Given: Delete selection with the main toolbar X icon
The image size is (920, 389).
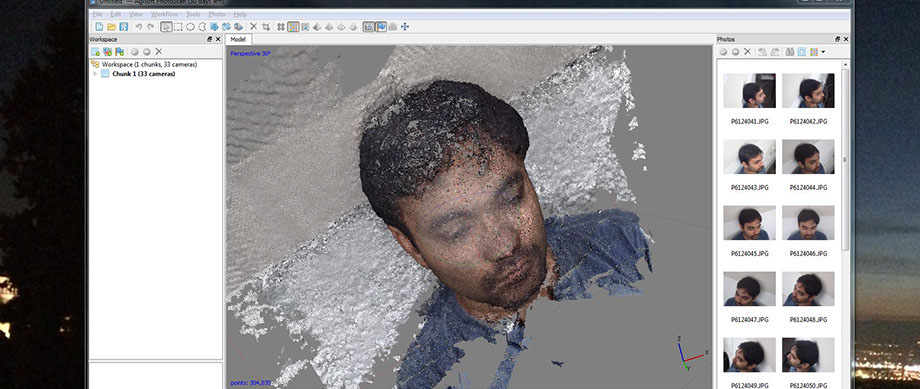Looking at the screenshot, I should pos(253,26).
